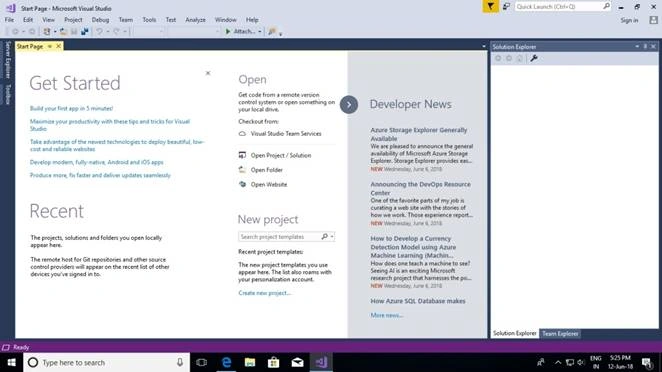662x372 pixels.
Task: Expand the New Project dropdown arrow
Action: tap(55, 32)
